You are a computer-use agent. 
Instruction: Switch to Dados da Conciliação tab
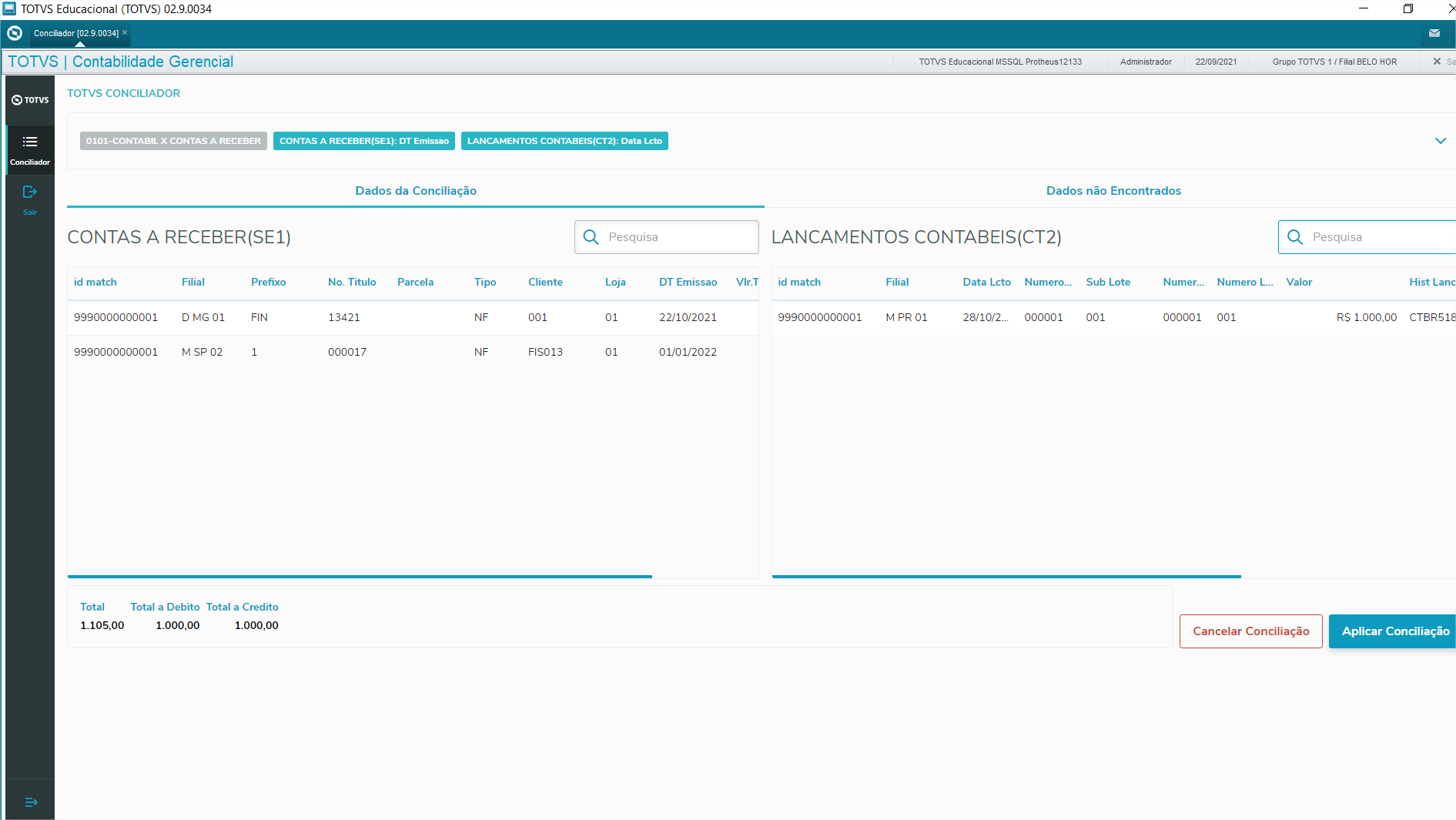coord(416,191)
